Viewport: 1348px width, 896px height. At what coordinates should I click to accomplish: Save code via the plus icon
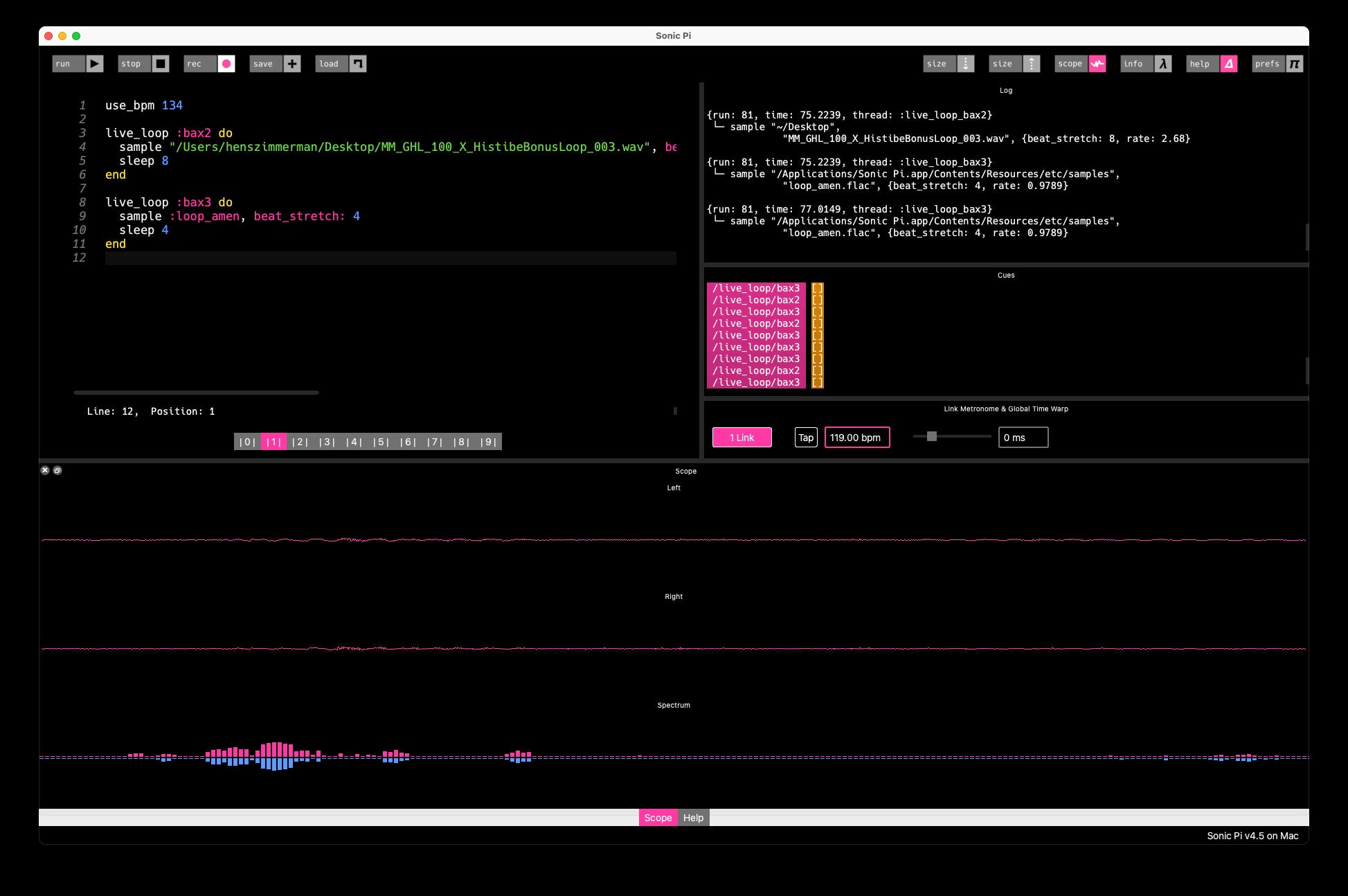[x=292, y=64]
